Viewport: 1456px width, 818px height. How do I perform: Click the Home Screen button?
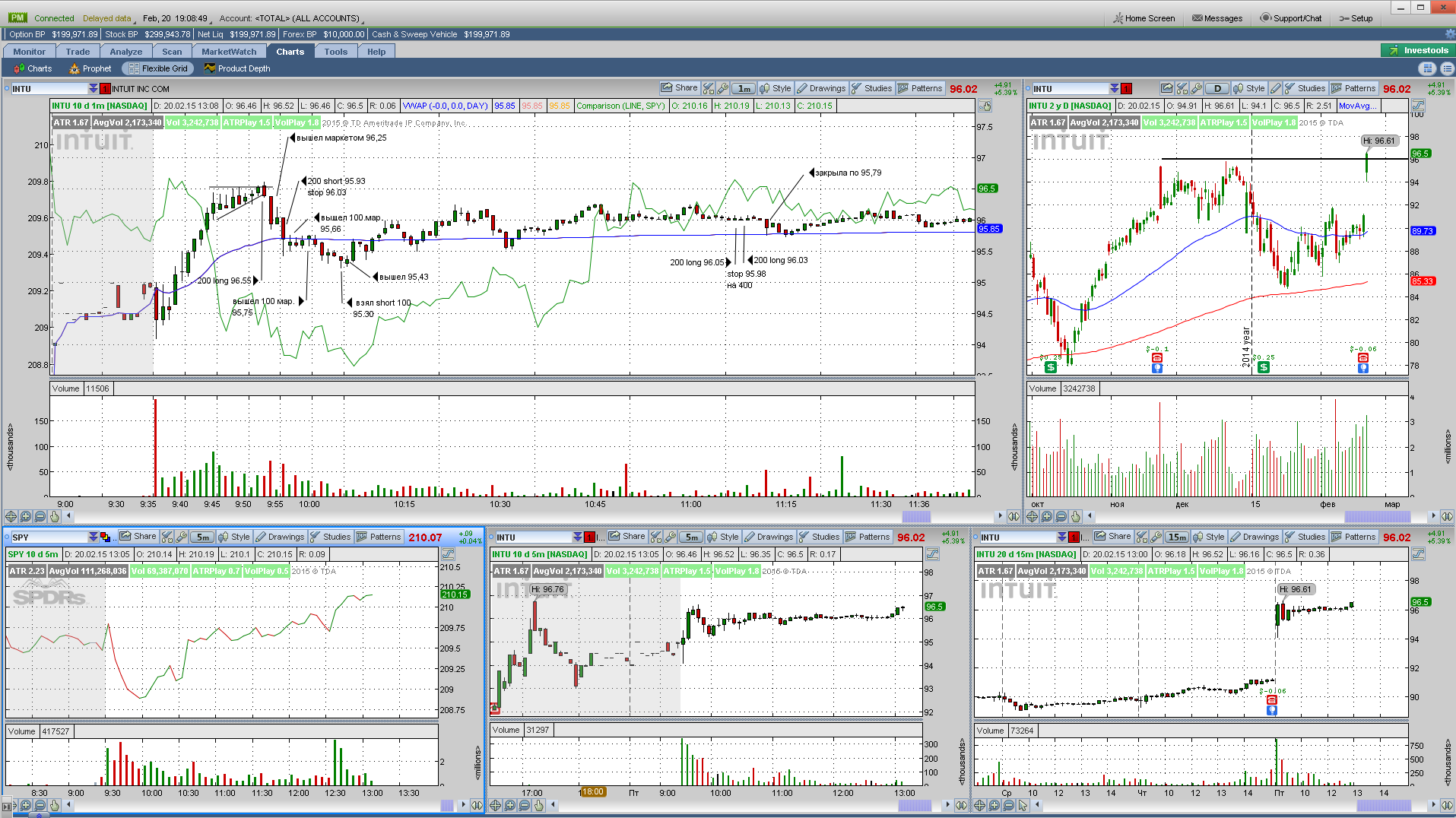click(x=1144, y=18)
